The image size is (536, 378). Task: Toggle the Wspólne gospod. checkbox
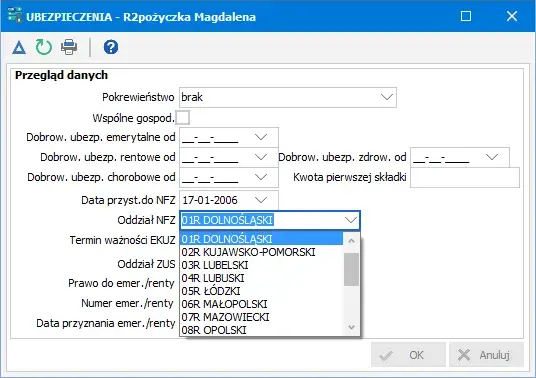point(183,118)
